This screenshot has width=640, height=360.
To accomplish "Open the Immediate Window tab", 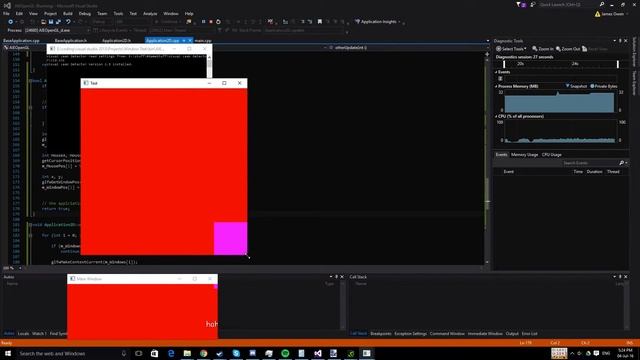I will tap(485, 333).
